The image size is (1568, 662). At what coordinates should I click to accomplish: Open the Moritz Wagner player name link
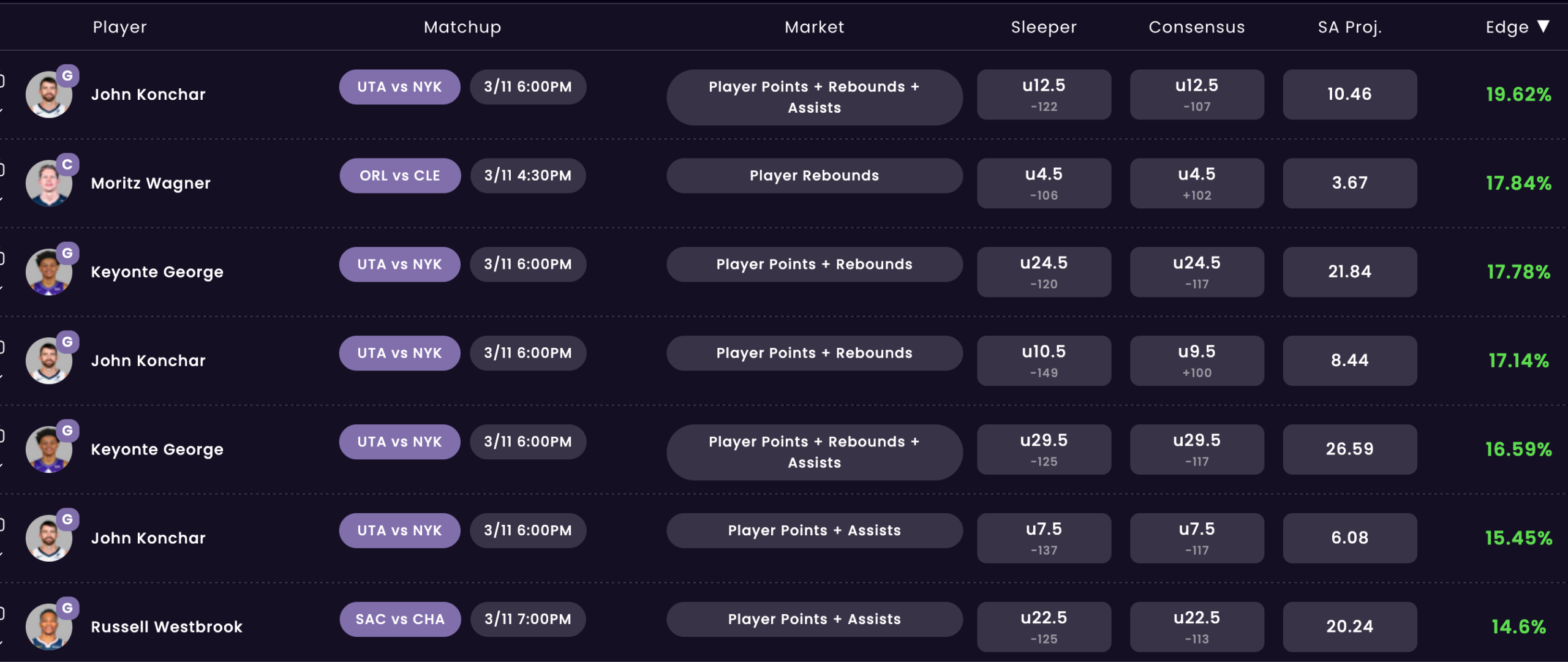[151, 183]
